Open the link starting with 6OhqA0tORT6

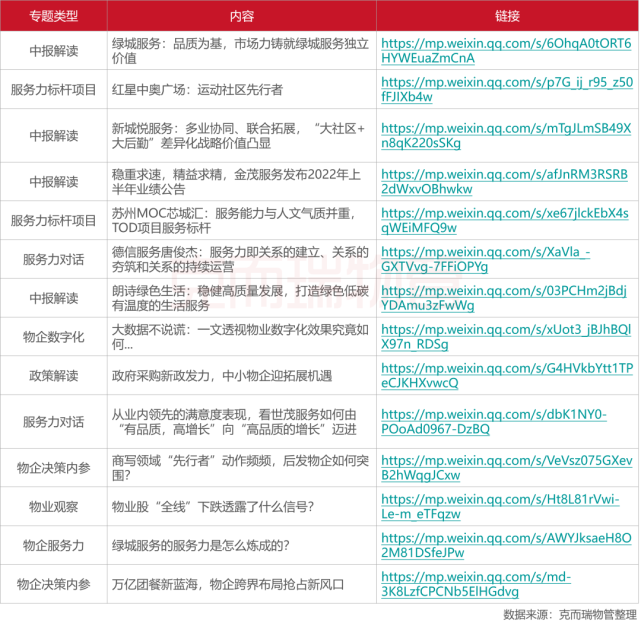click(x=506, y=51)
